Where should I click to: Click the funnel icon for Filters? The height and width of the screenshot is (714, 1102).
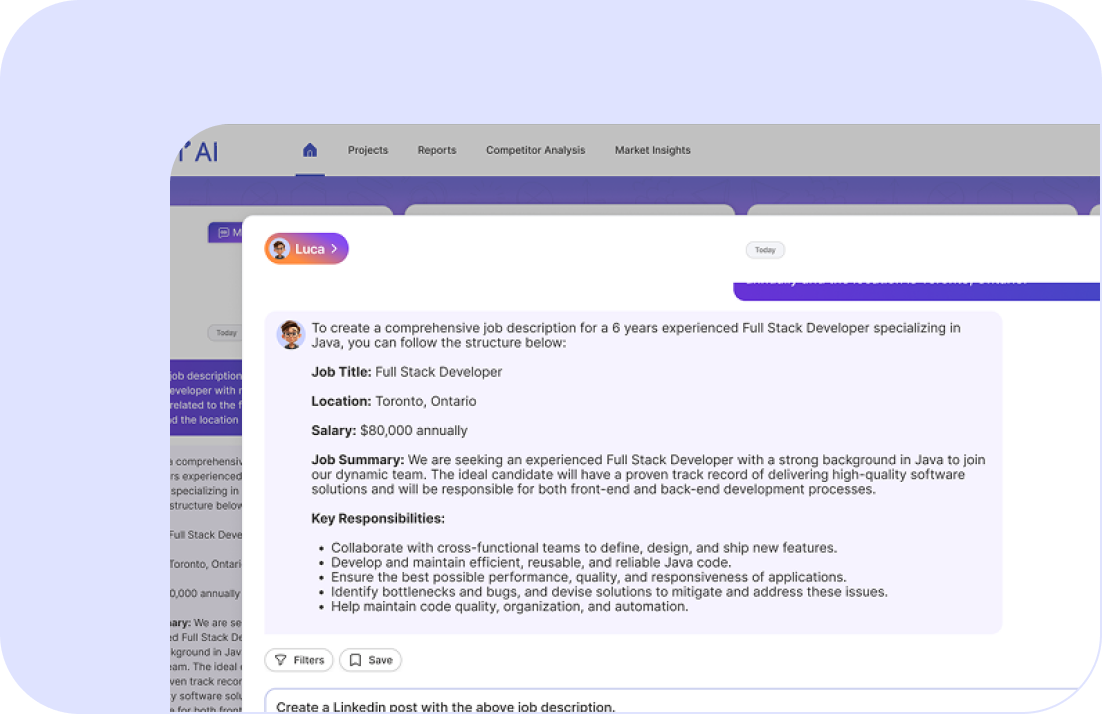pos(281,660)
